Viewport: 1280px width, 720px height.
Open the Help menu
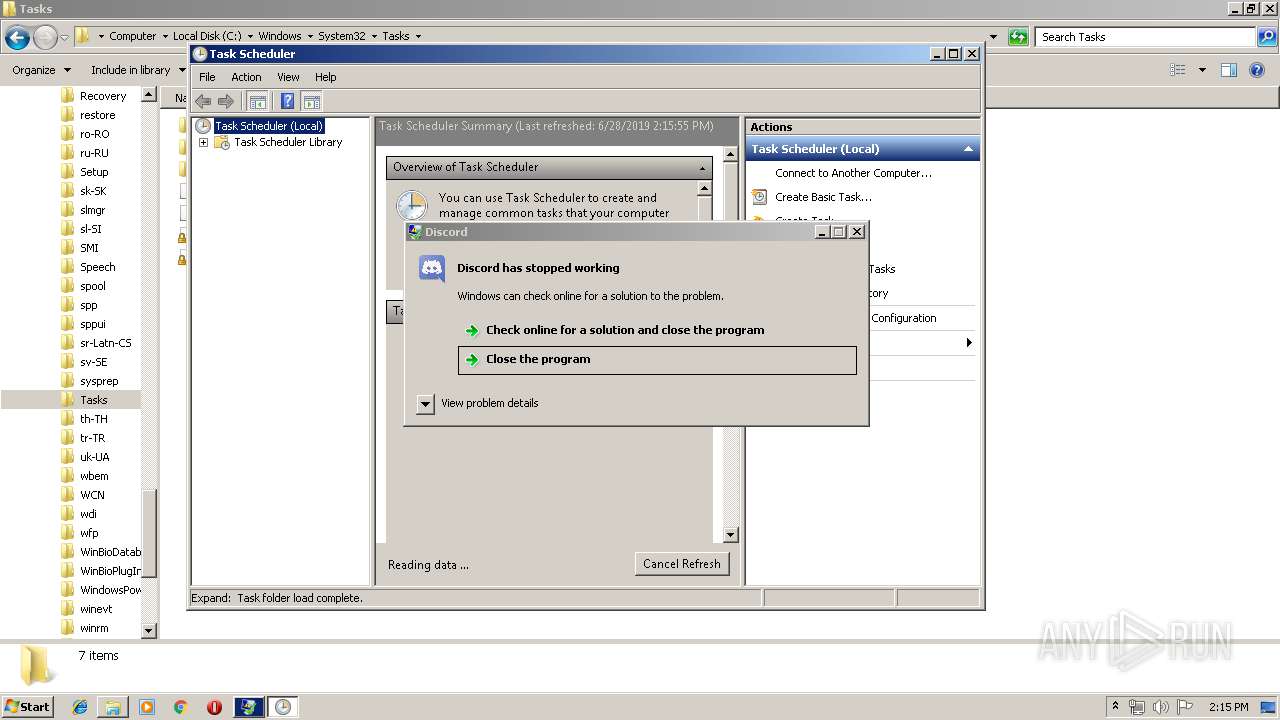tap(326, 77)
